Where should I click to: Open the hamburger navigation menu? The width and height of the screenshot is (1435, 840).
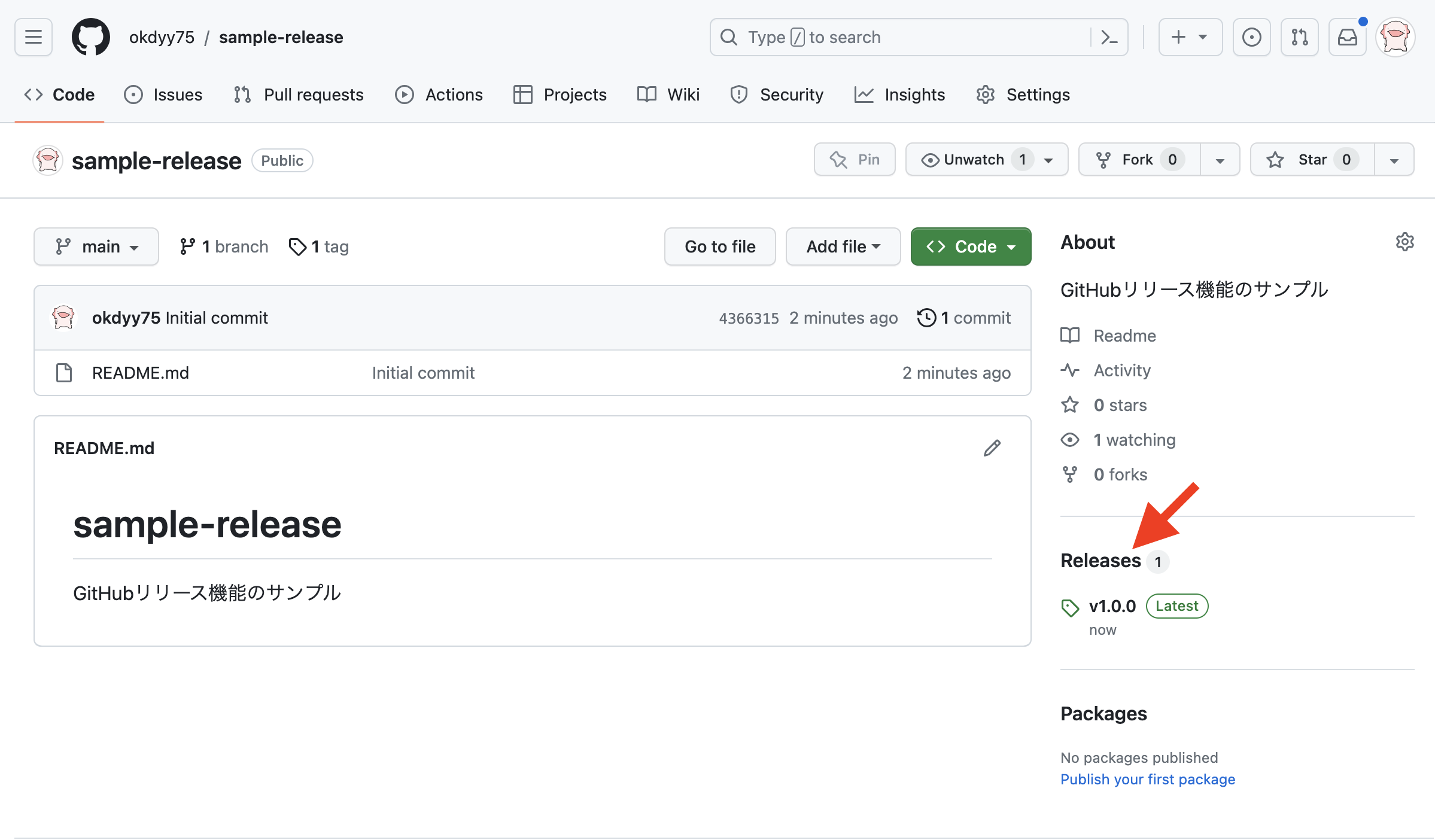pos(33,36)
